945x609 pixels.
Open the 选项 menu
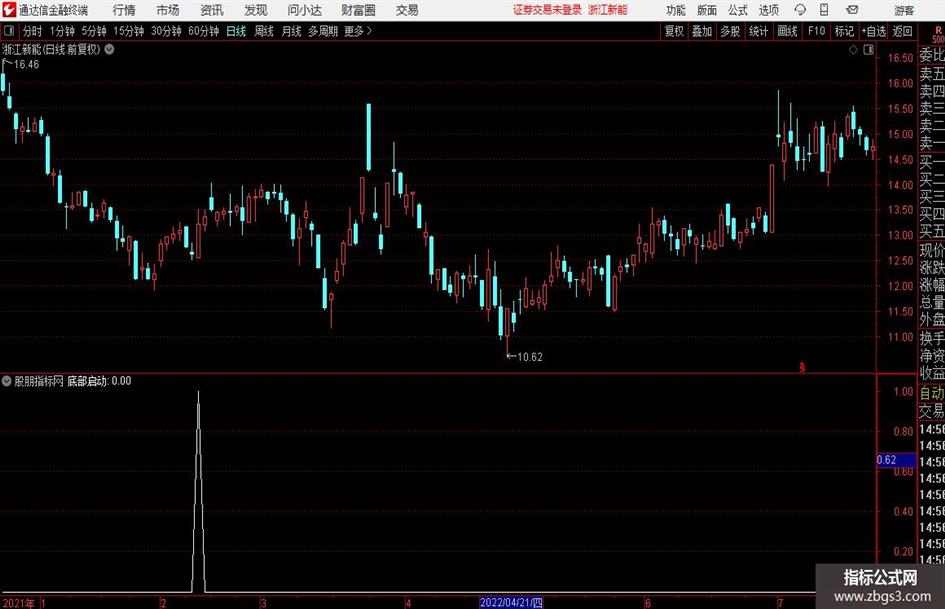point(768,10)
